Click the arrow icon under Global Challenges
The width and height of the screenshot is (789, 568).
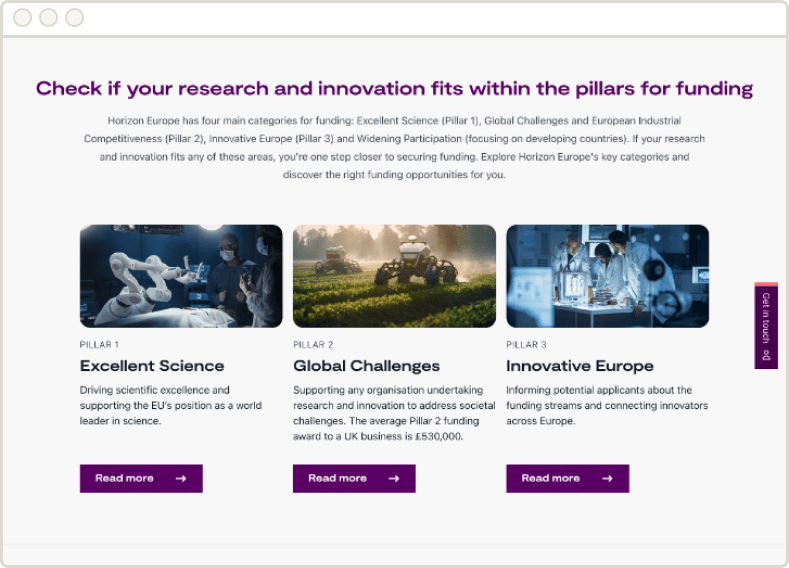tap(394, 479)
